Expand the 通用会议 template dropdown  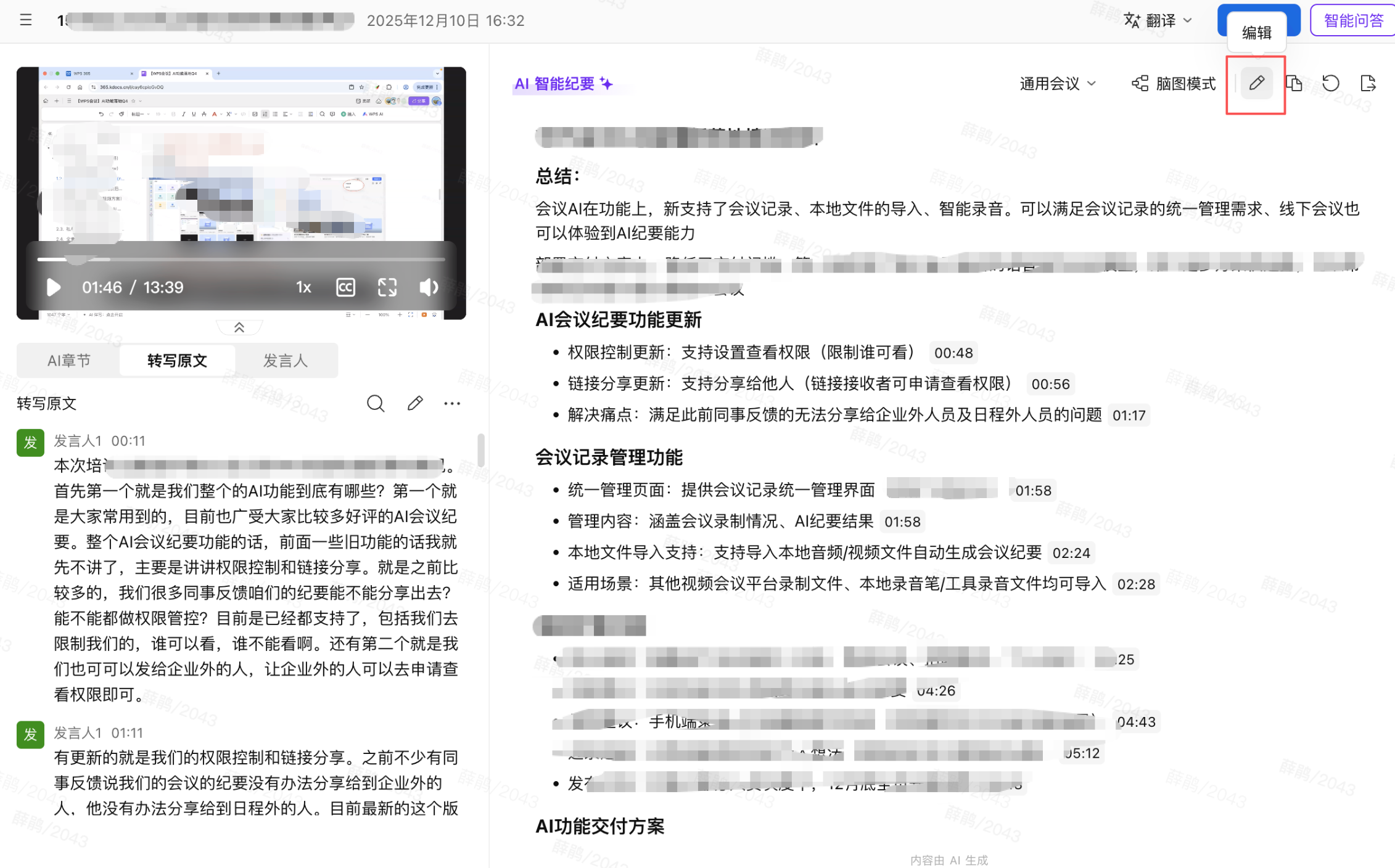tap(1057, 83)
